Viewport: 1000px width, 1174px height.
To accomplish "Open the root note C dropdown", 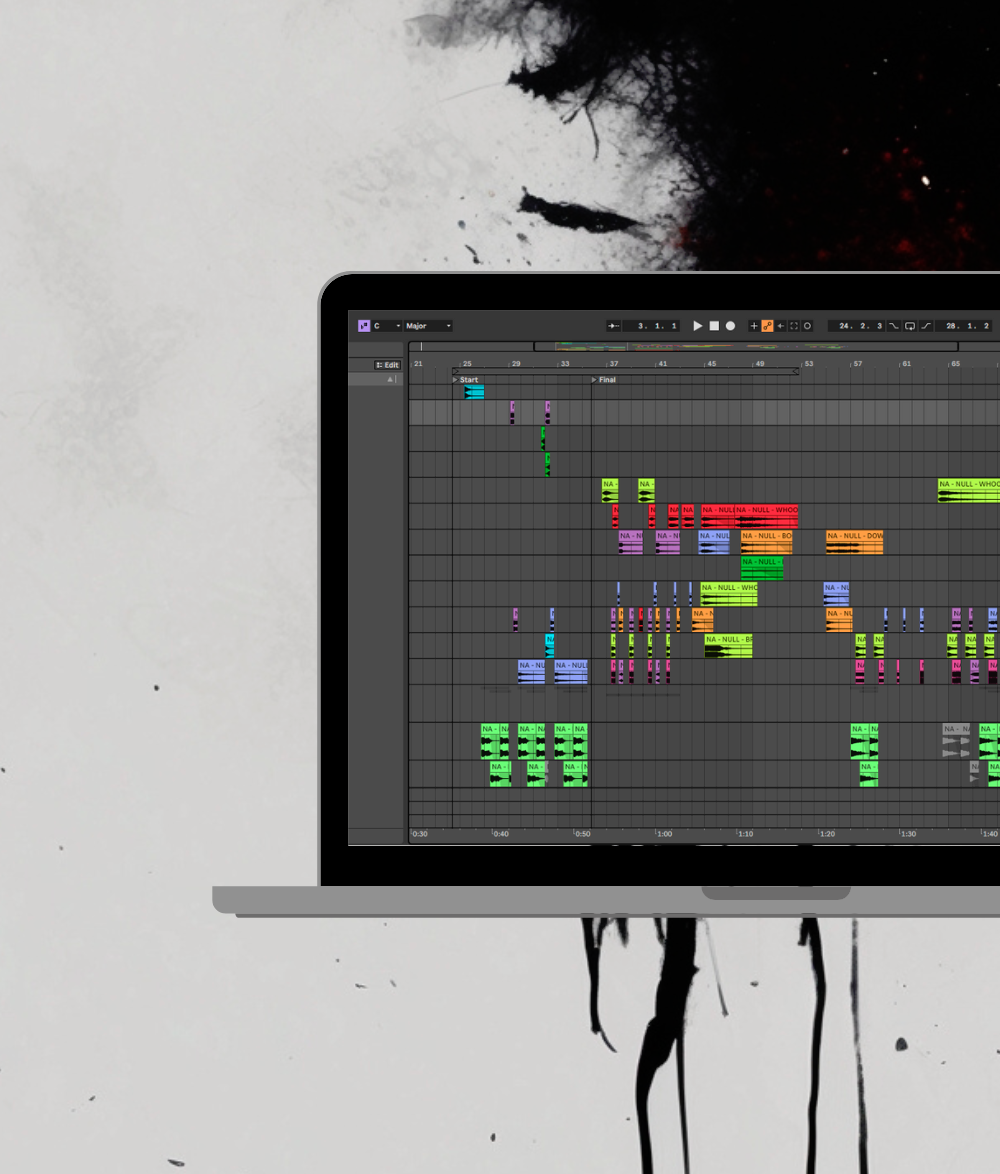I will pyautogui.click(x=387, y=326).
